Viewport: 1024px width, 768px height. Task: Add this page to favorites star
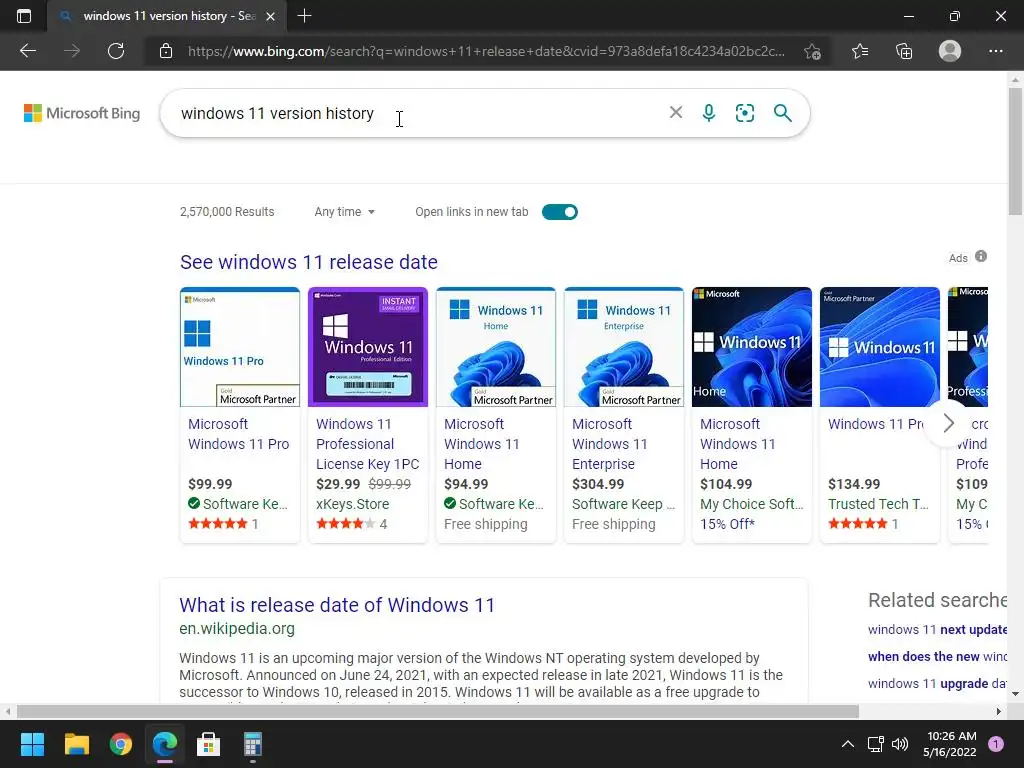(812, 51)
